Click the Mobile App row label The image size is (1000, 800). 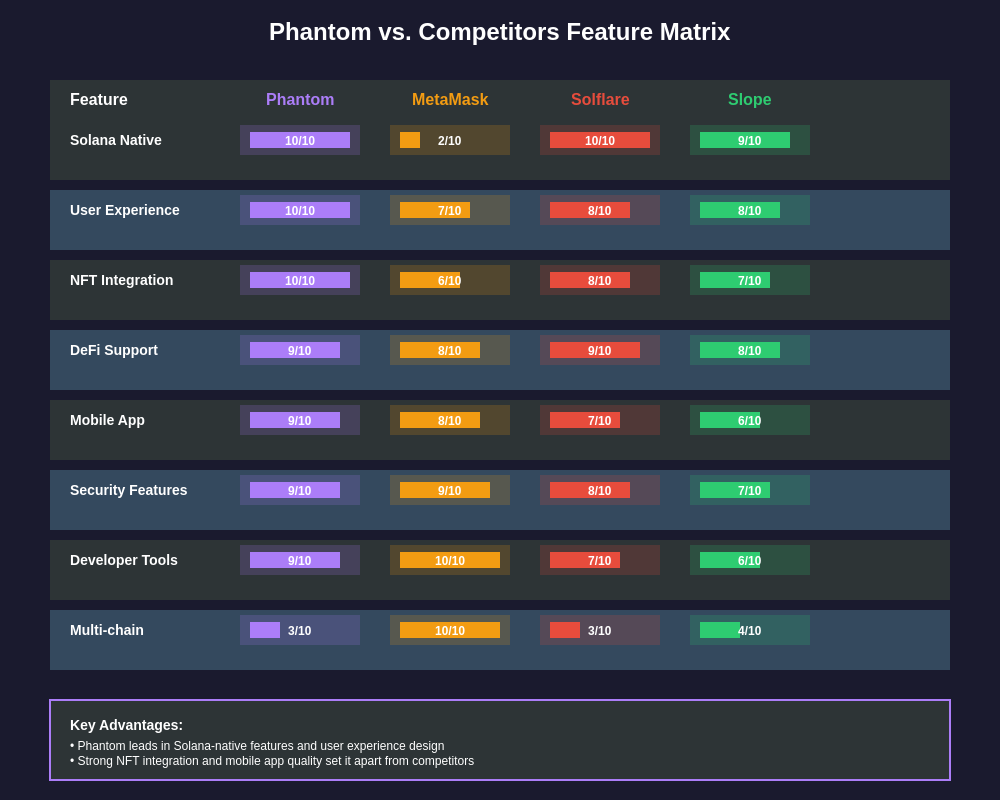[x=107, y=420]
